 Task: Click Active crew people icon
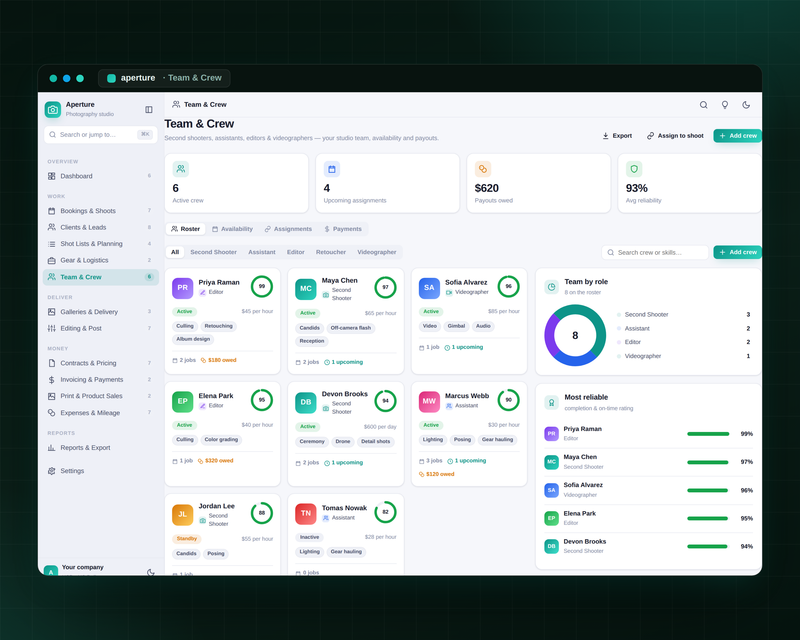click(181, 168)
